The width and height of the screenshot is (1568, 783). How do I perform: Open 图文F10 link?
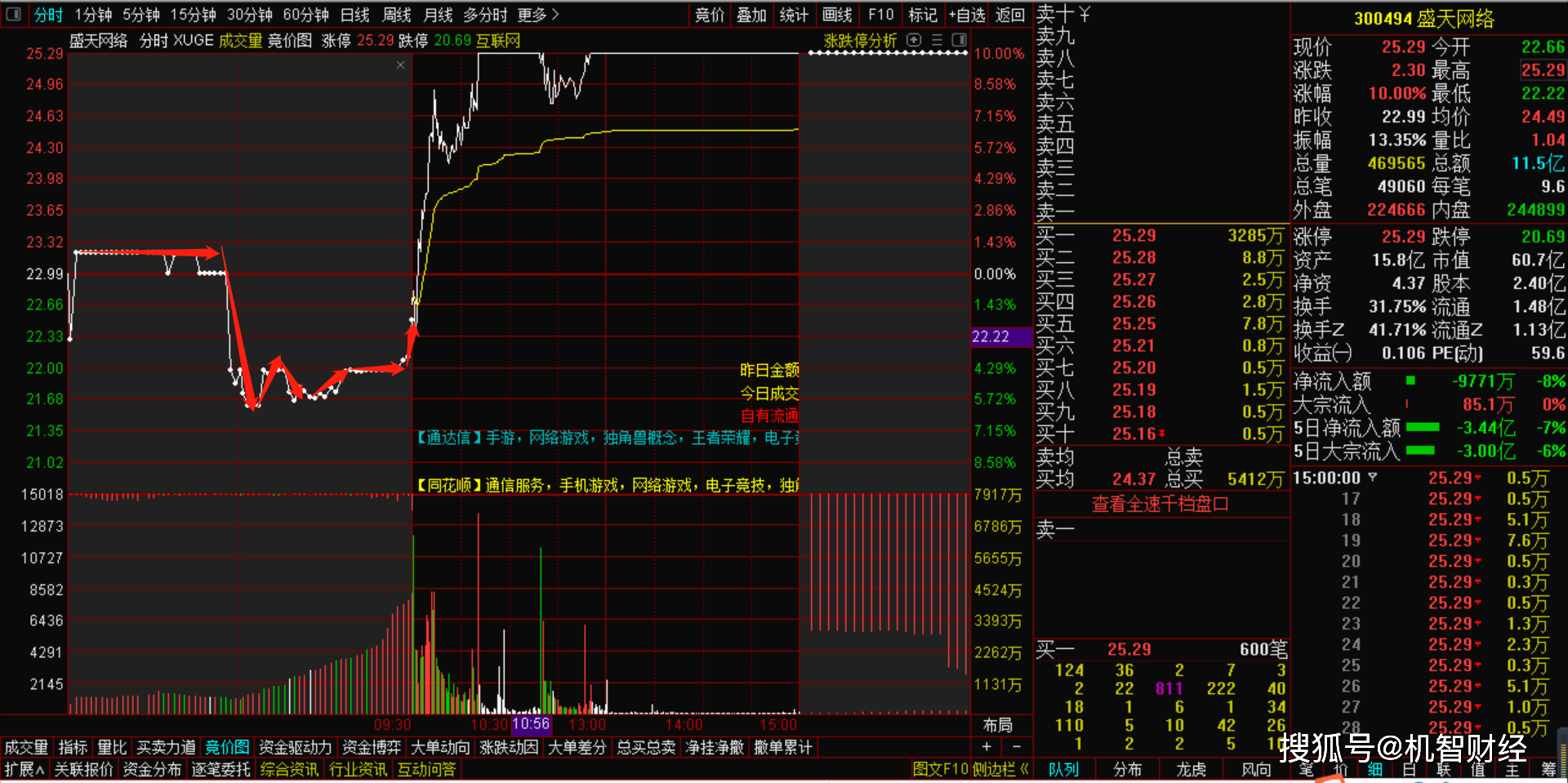940,769
